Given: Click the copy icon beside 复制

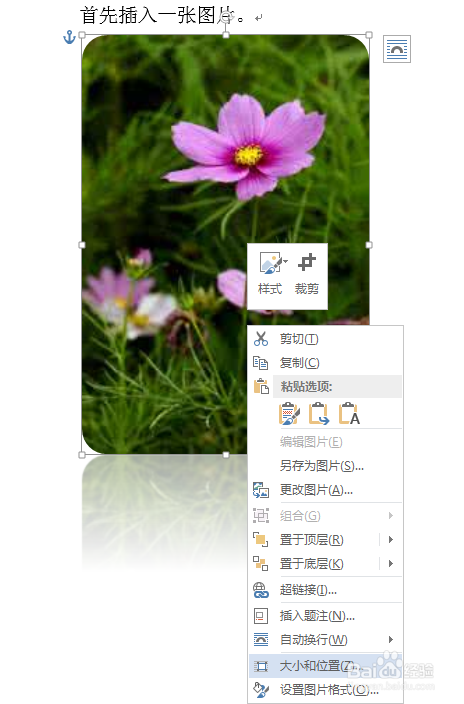Looking at the screenshot, I should point(261,363).
